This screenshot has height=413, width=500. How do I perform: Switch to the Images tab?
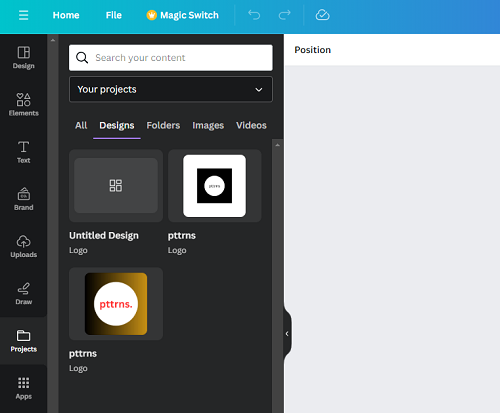[x=208, y=125]
